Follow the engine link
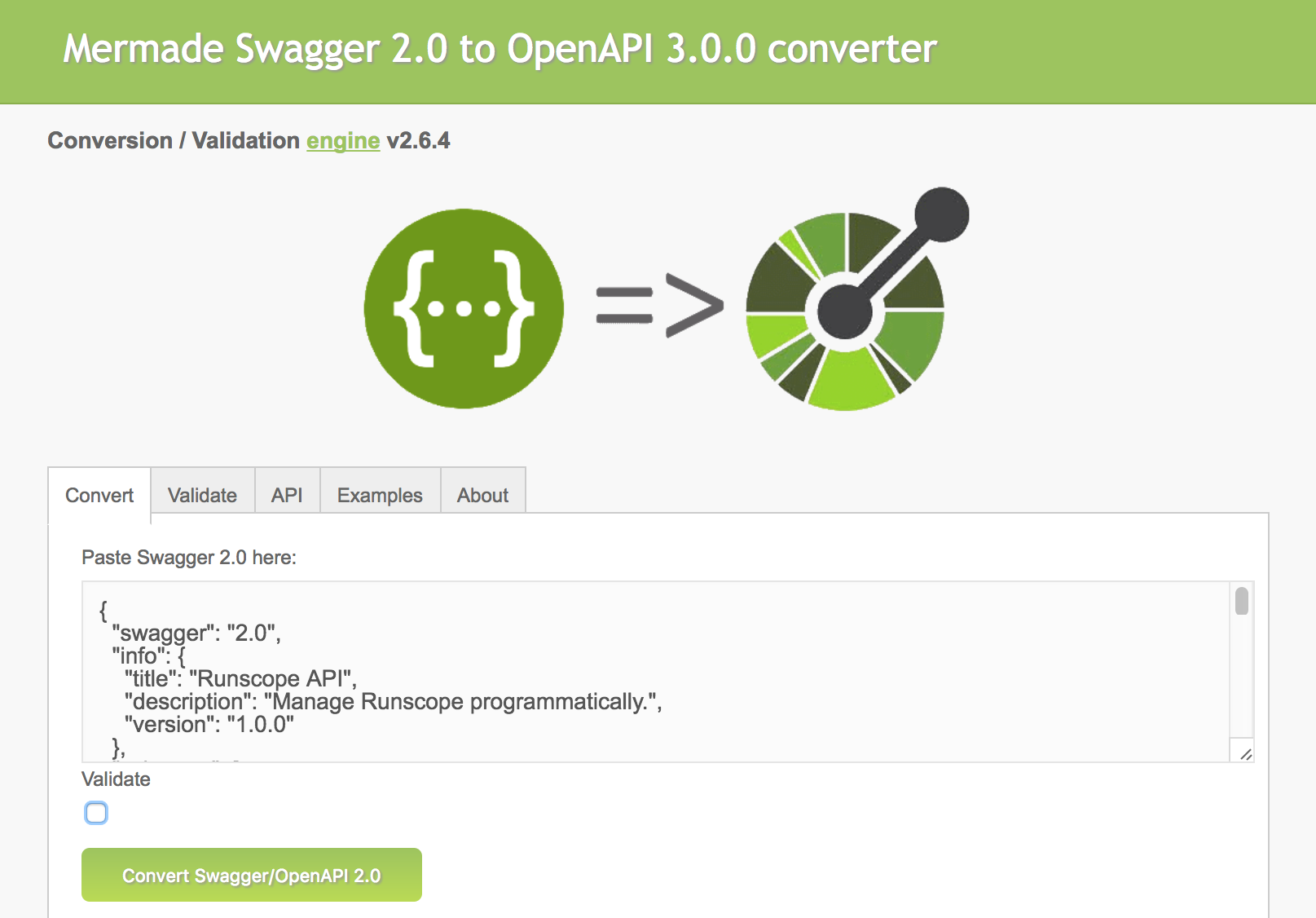 343,141
